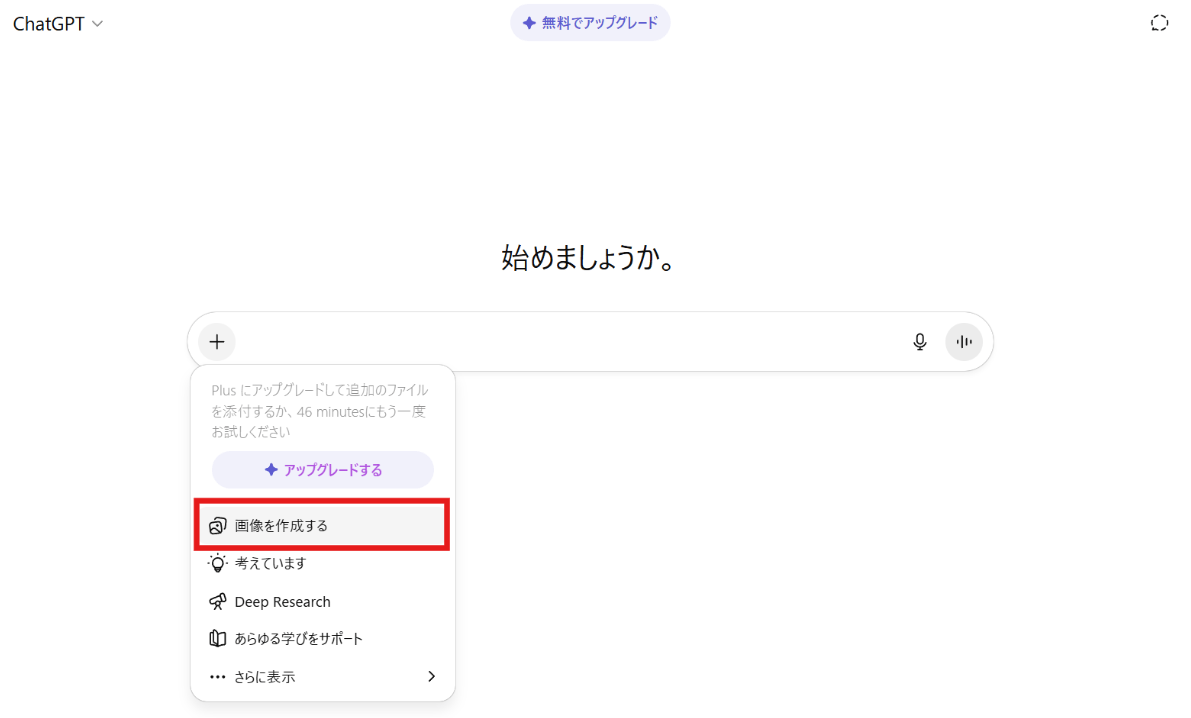Click the 始めましょうか。 heading text
Screen dimensions: 1191x718
tap(588, 258)
